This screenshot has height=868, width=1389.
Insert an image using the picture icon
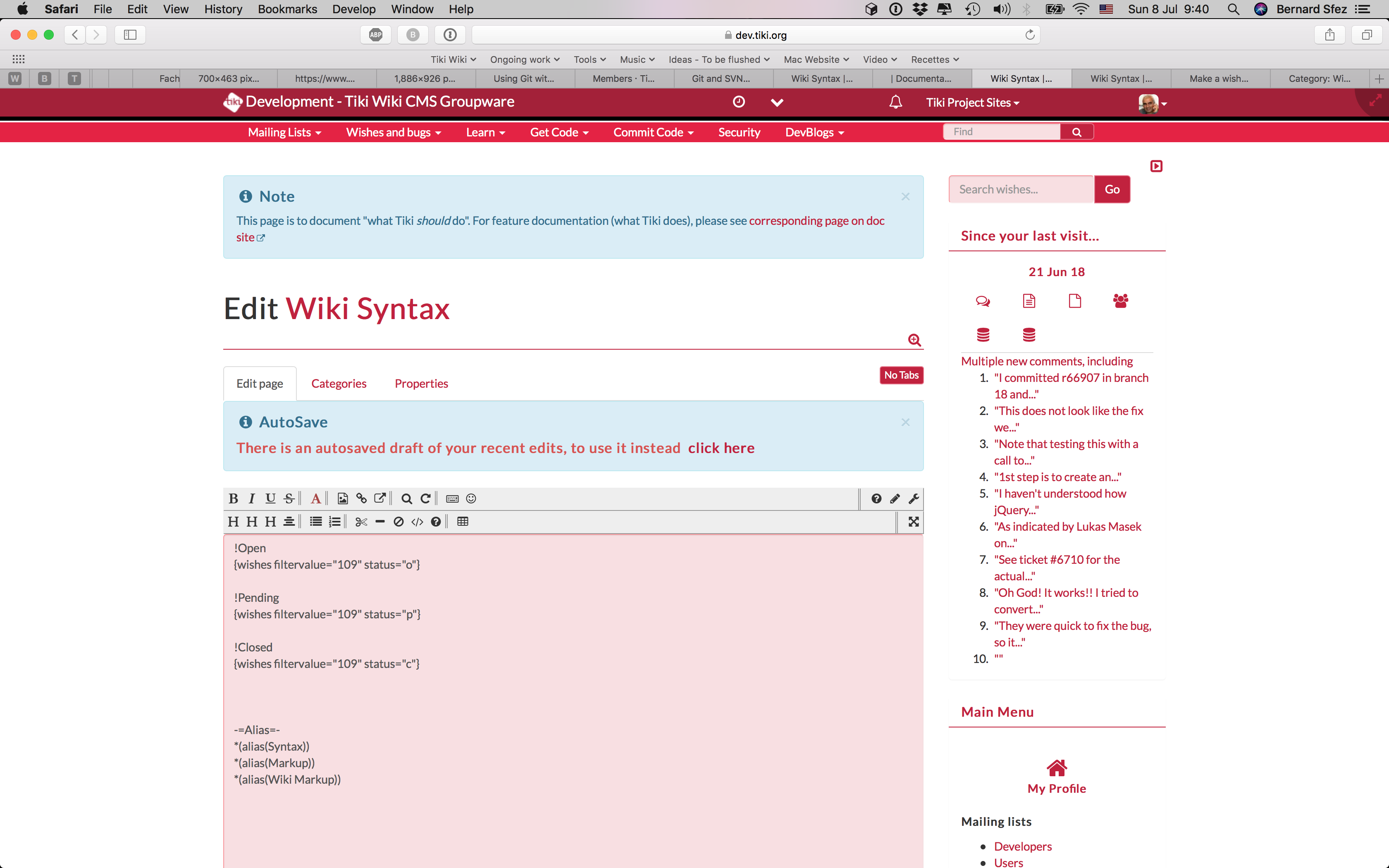click(x=343, y=498)
